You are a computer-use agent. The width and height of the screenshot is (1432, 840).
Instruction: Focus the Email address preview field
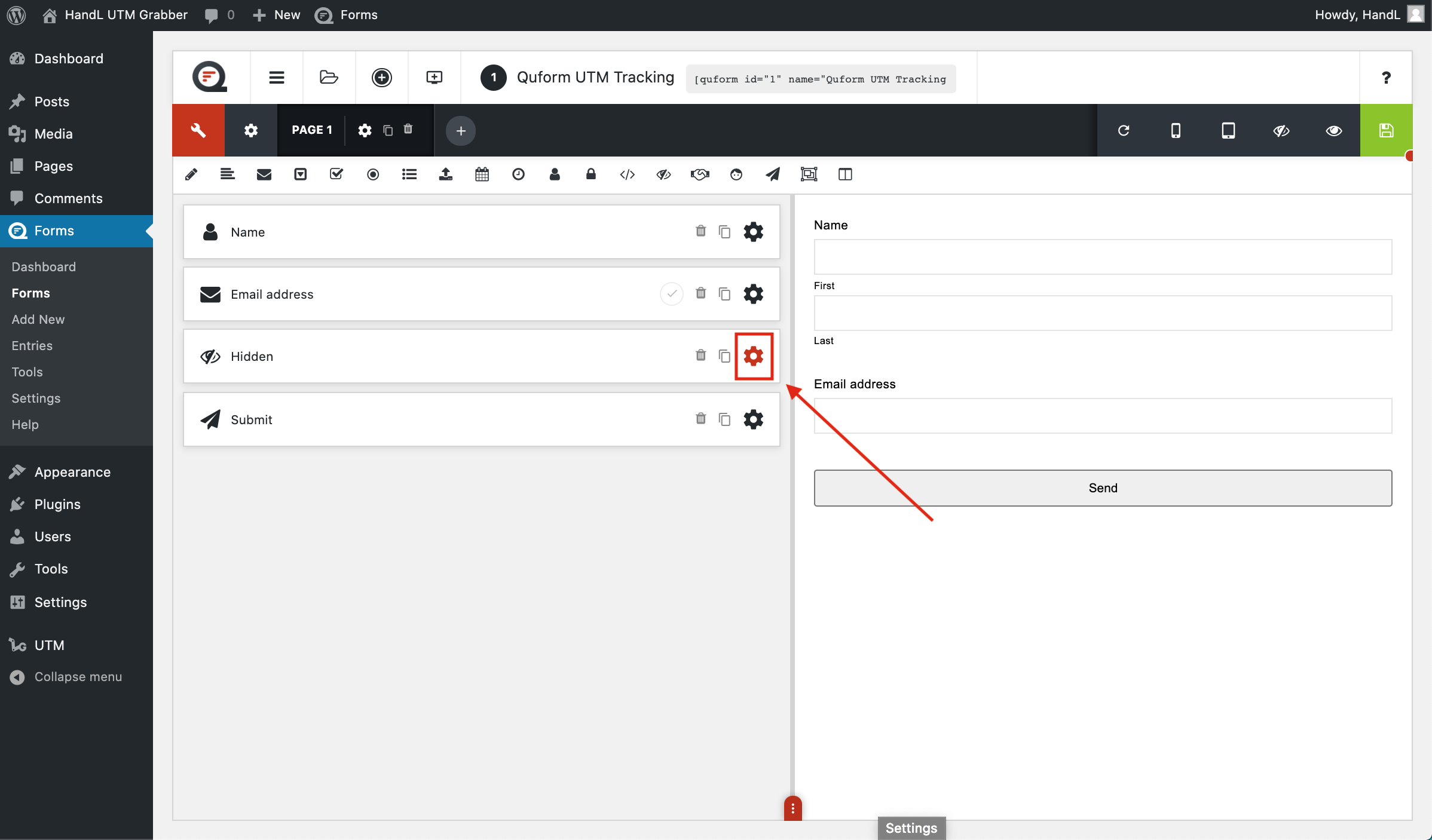pos(1103,416)
